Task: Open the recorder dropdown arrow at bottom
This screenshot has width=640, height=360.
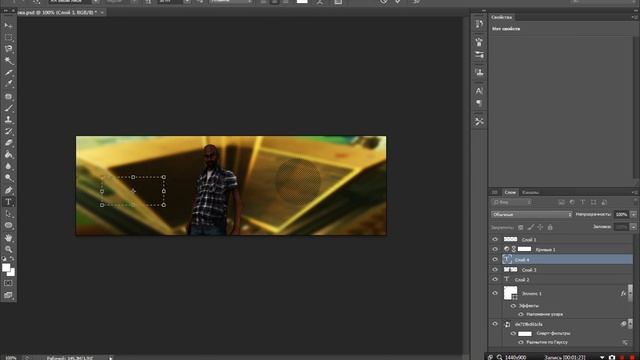Action: pos(602,357)
